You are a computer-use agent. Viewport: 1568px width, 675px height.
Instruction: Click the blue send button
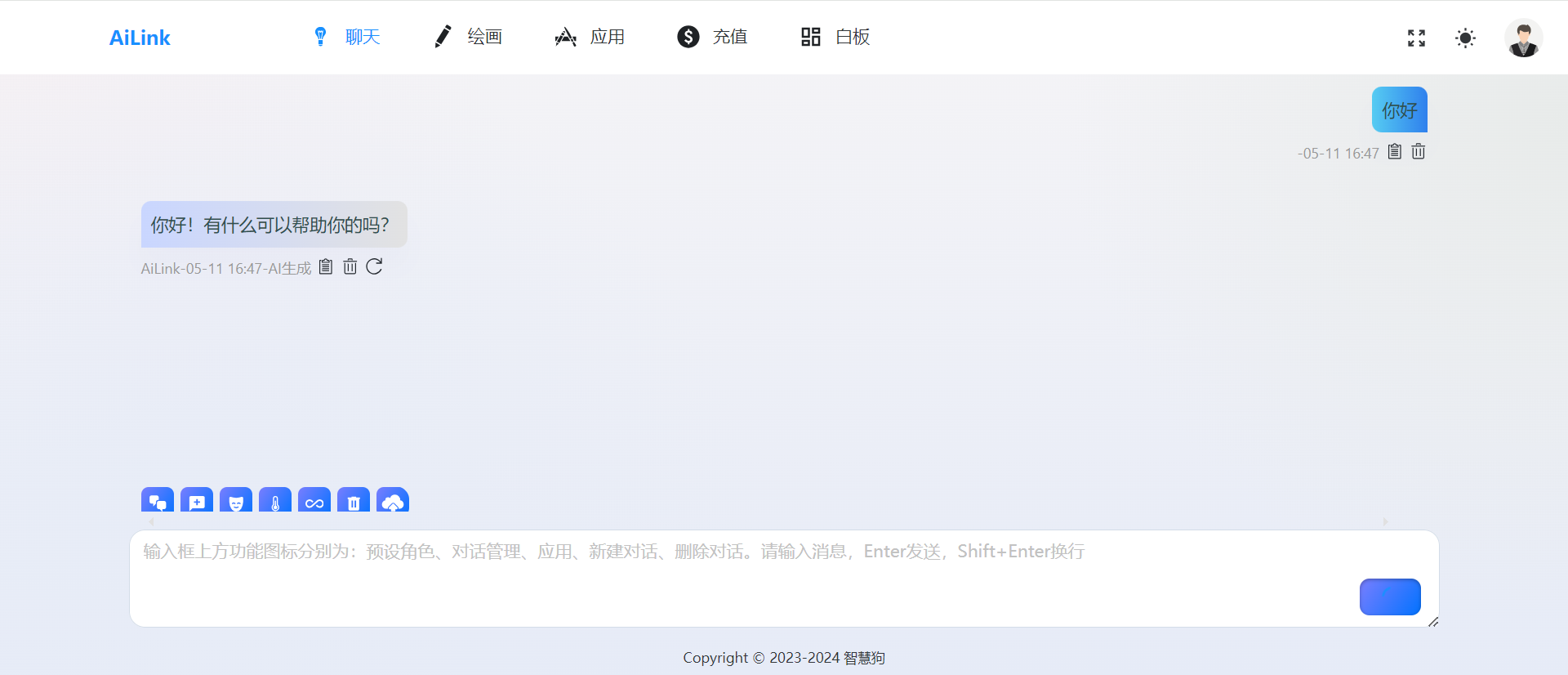[1390, 597]
